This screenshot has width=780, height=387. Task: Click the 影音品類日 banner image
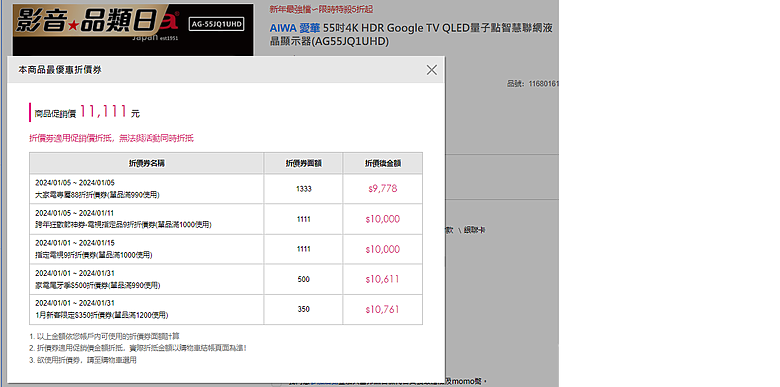point(133,29)
